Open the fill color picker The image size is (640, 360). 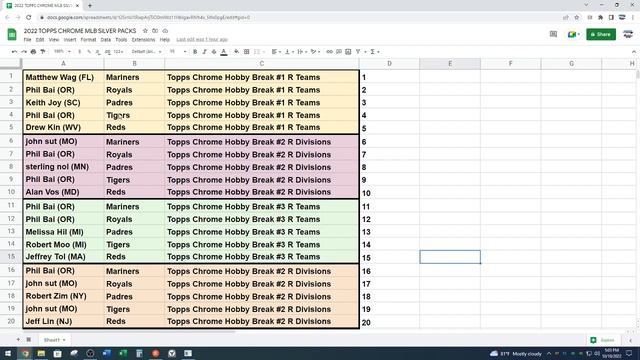click(x=236, y=52)
